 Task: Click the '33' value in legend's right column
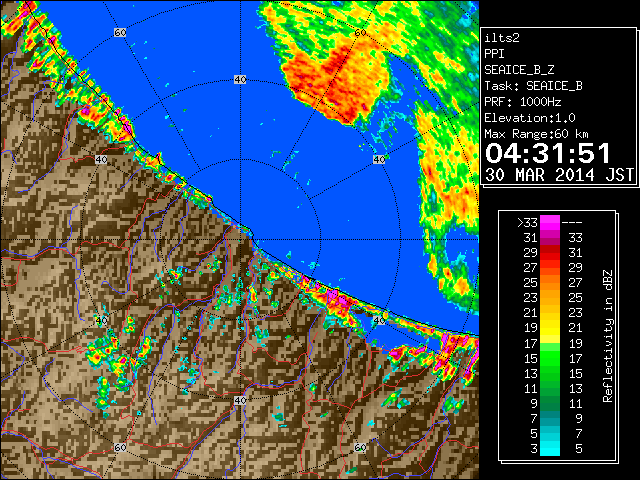(x=575, y=238)
